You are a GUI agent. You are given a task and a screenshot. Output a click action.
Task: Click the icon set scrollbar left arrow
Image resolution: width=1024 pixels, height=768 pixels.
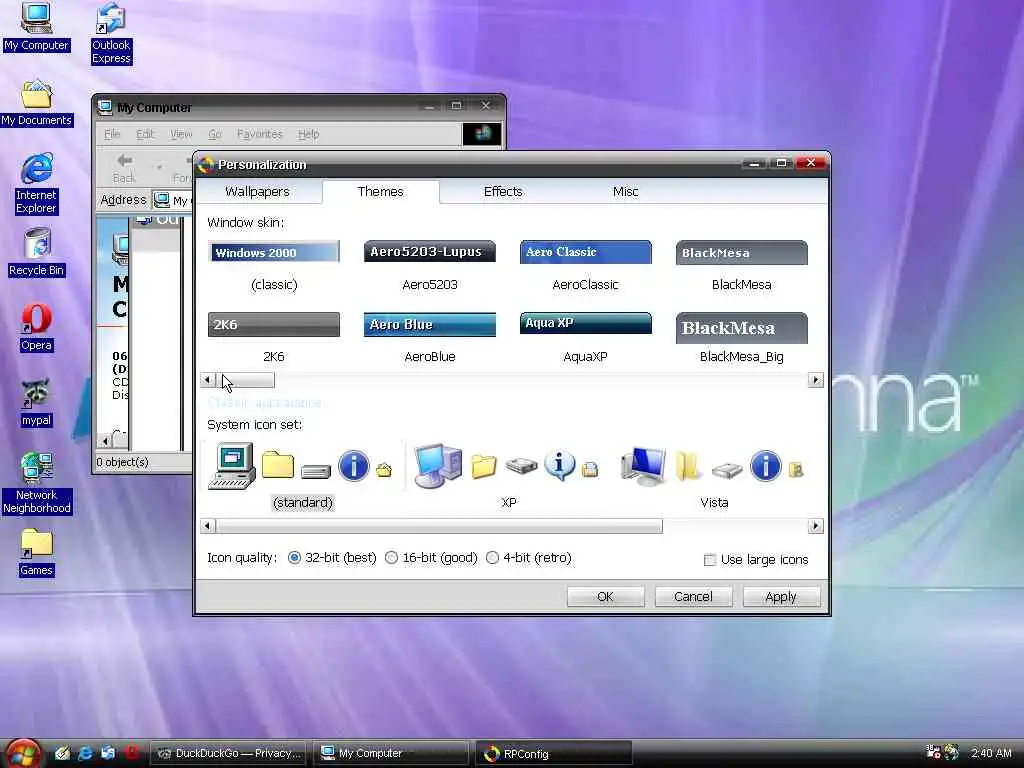tap(208, 526)
